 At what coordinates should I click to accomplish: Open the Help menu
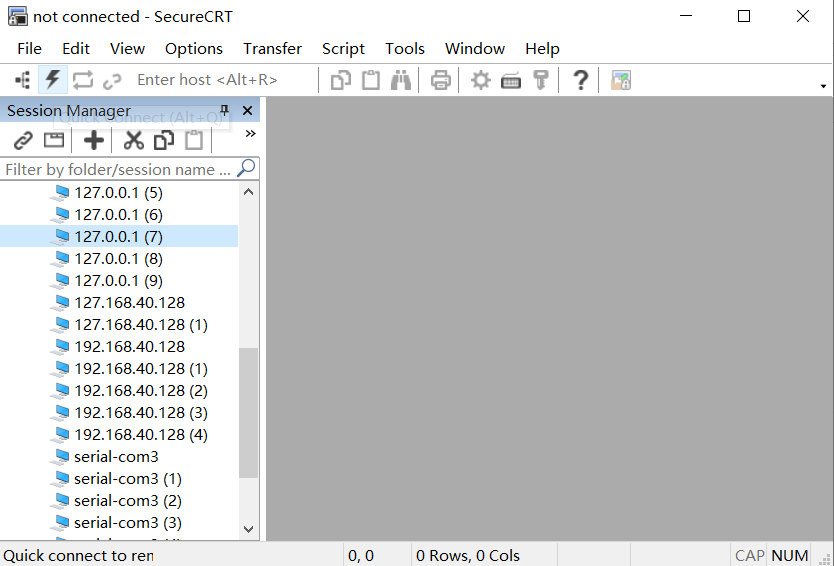542,48
